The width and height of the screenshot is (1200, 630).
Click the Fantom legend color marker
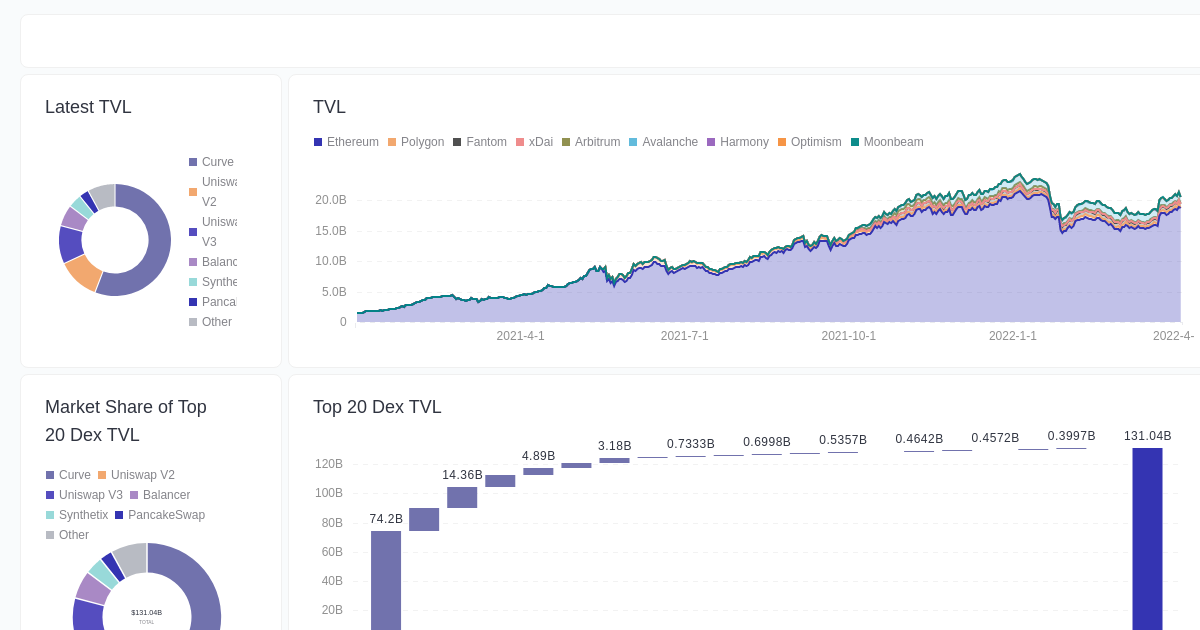click(x=455, y=142)
